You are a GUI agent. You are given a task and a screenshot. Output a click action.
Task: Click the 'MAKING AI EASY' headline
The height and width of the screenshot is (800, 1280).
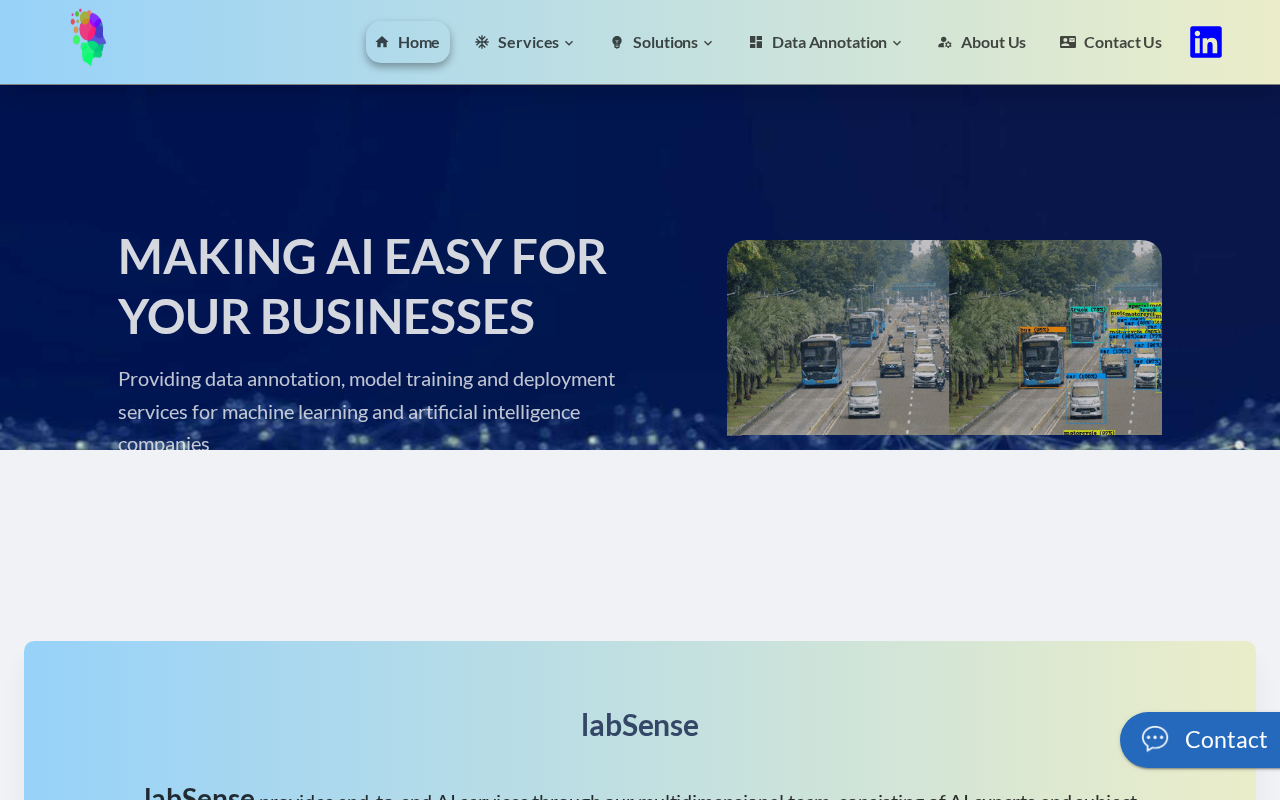point(362,286)
